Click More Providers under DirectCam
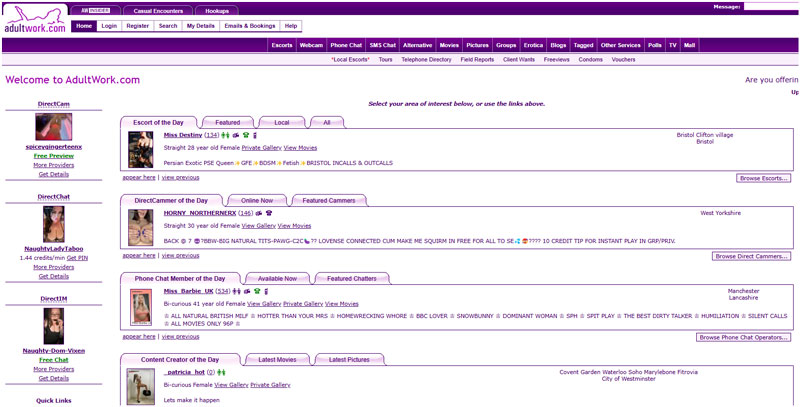Screen dimensions: 800x407 [x=54, y=165]
